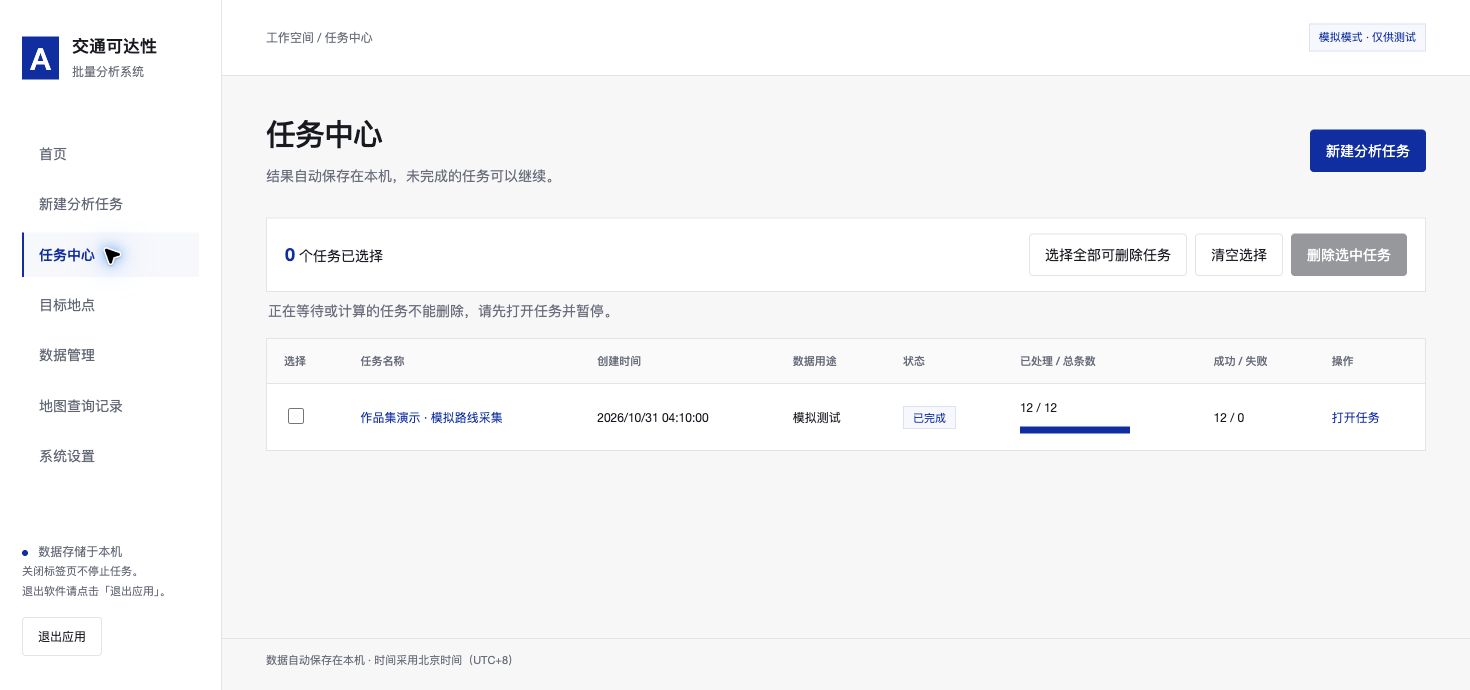Viewport: 1470px width, 690px height.
Task: Click the 状态 column header
Action: (x=914, y=361)
